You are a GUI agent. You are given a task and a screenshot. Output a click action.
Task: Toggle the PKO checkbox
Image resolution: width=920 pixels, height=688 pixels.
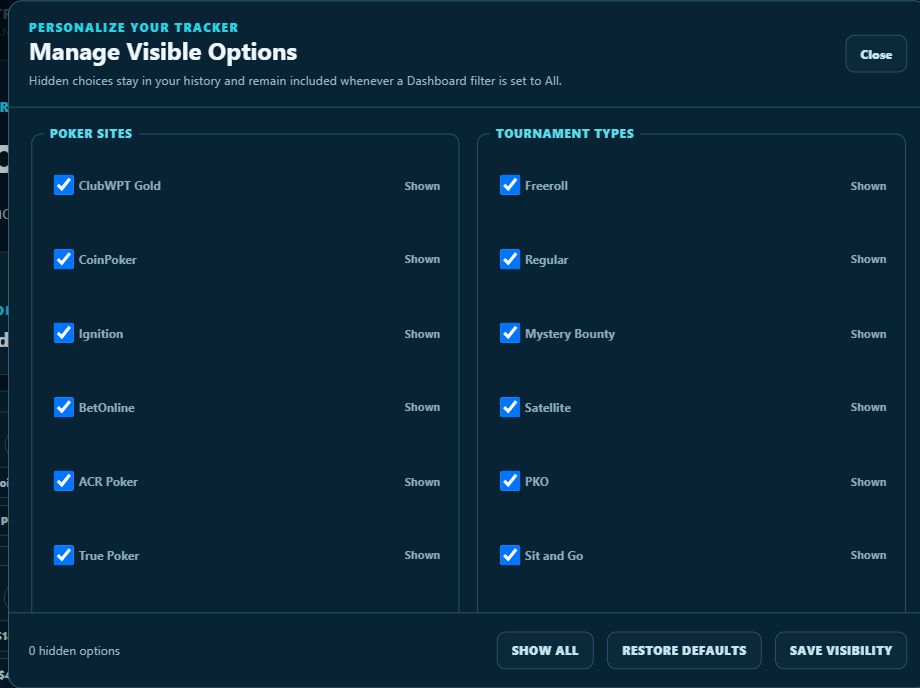click(510, 480)
